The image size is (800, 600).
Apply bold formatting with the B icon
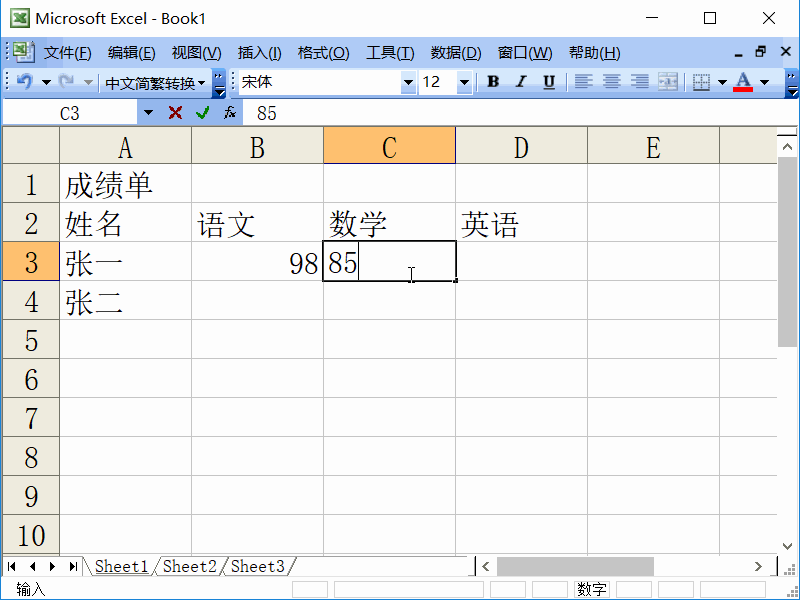(493, 82)
